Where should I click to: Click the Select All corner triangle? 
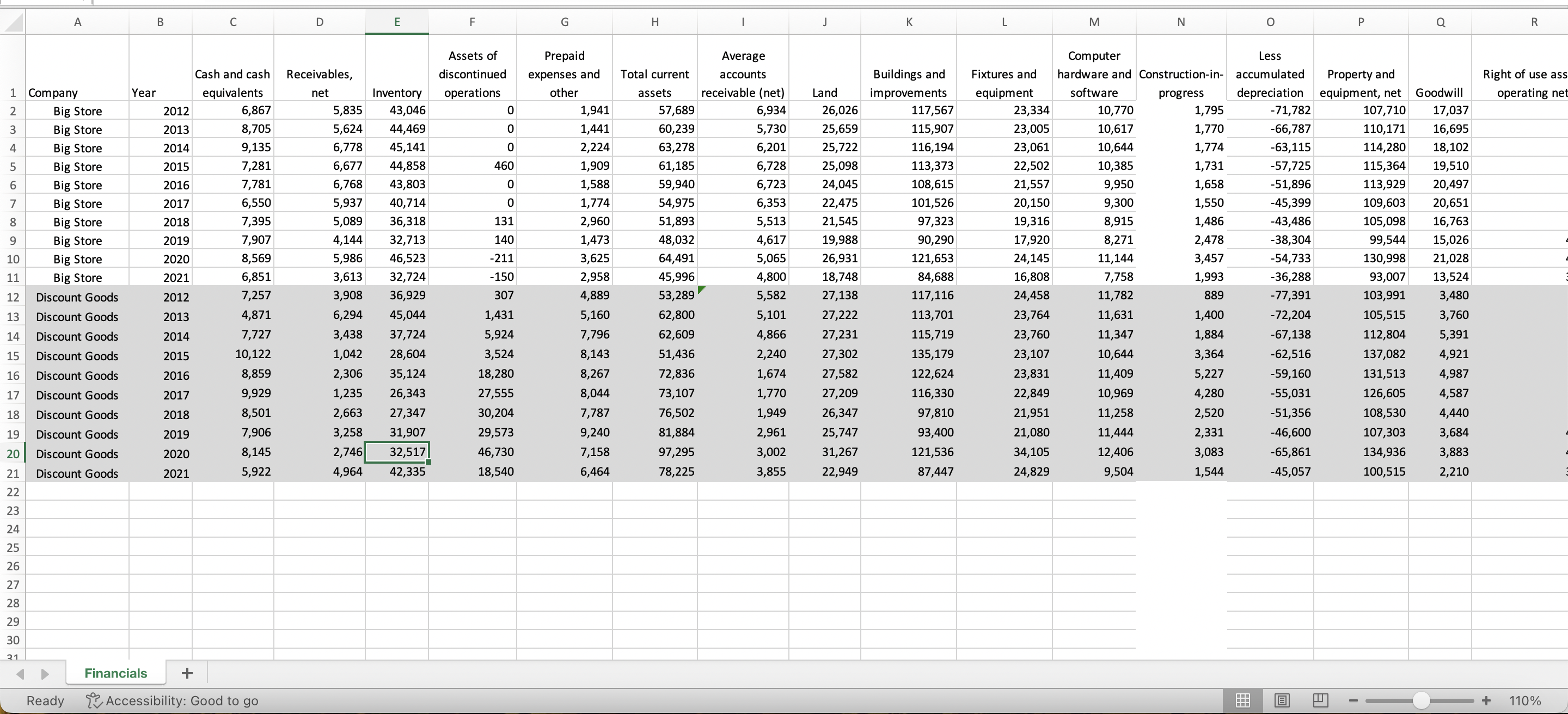(13, 22)
